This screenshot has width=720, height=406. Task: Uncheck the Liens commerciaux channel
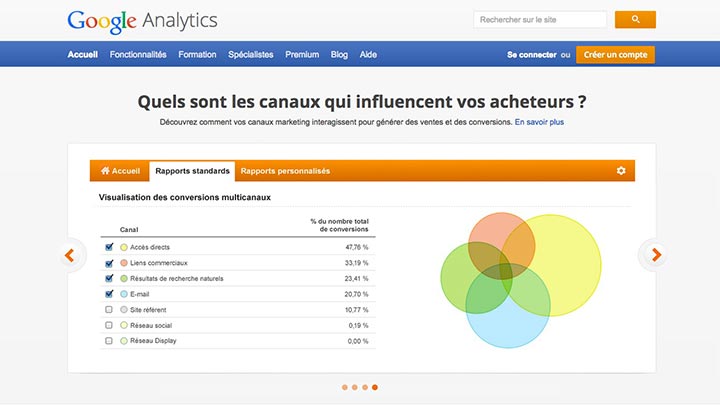coord(109,263)
